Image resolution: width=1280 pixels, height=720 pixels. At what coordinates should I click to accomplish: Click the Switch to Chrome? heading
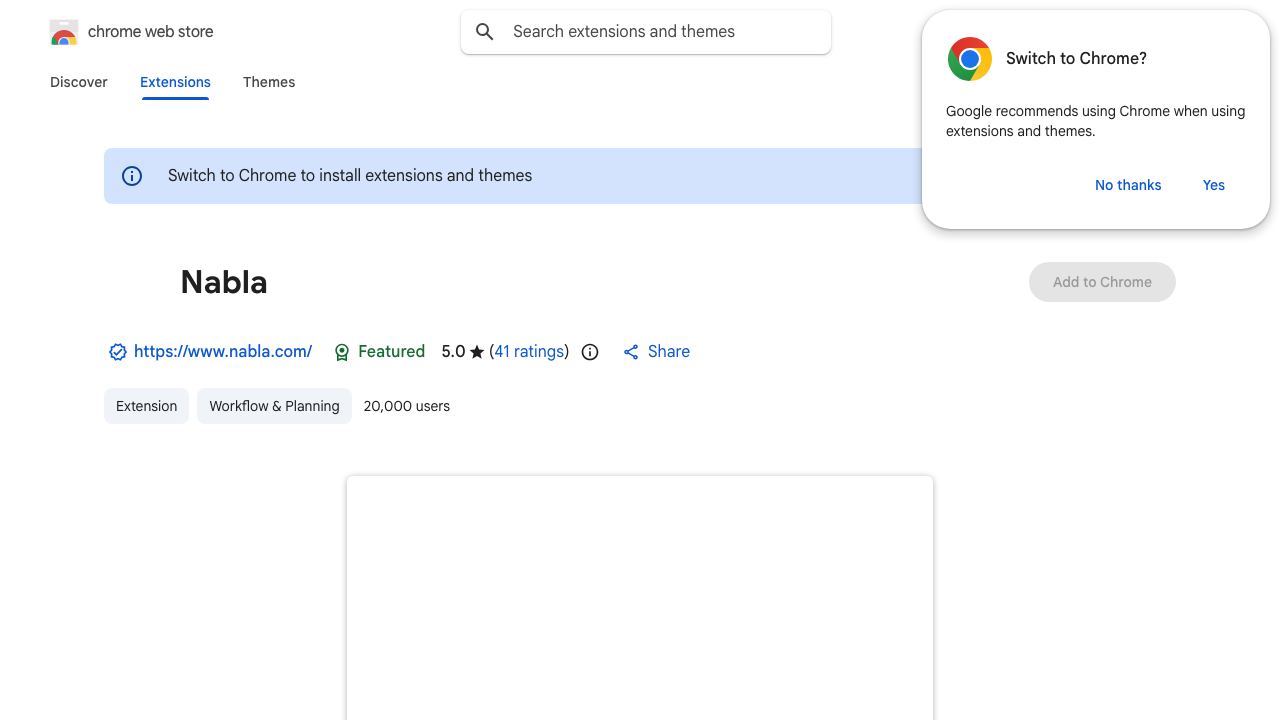tap(1076, 59)
